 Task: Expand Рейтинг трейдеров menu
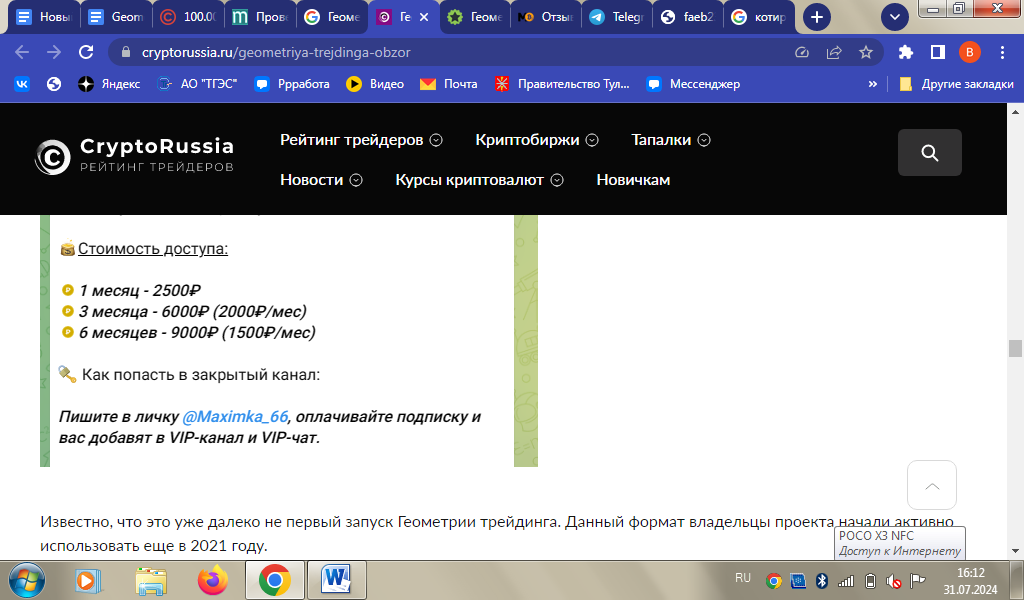click(361, 140)
